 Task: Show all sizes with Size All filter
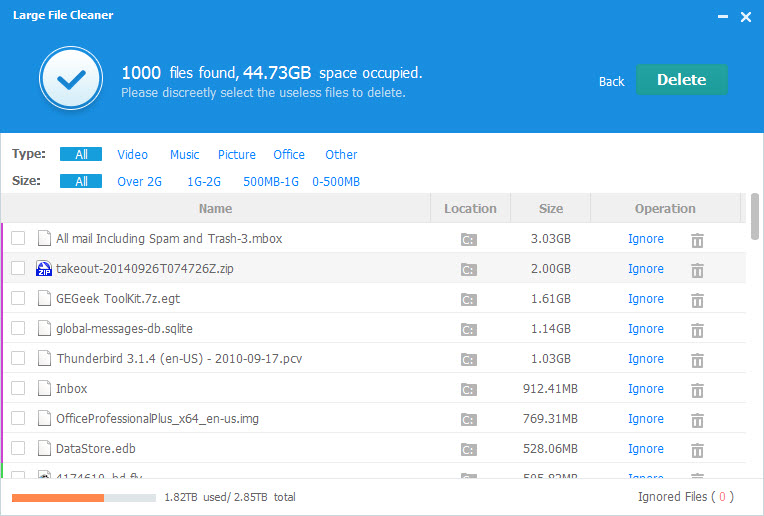click(81, 181)
